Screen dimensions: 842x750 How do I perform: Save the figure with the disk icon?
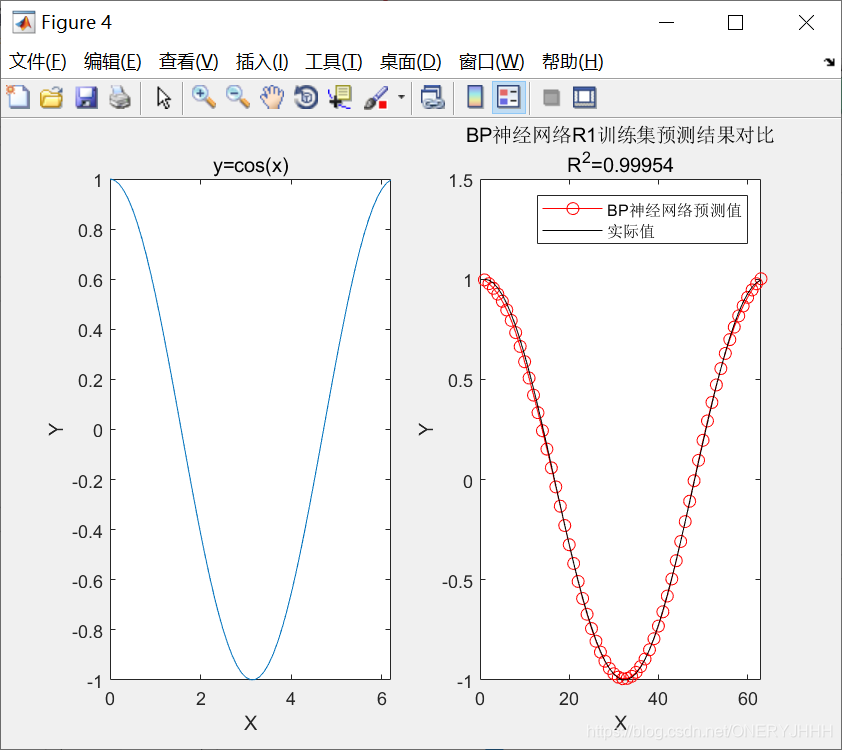88,97
